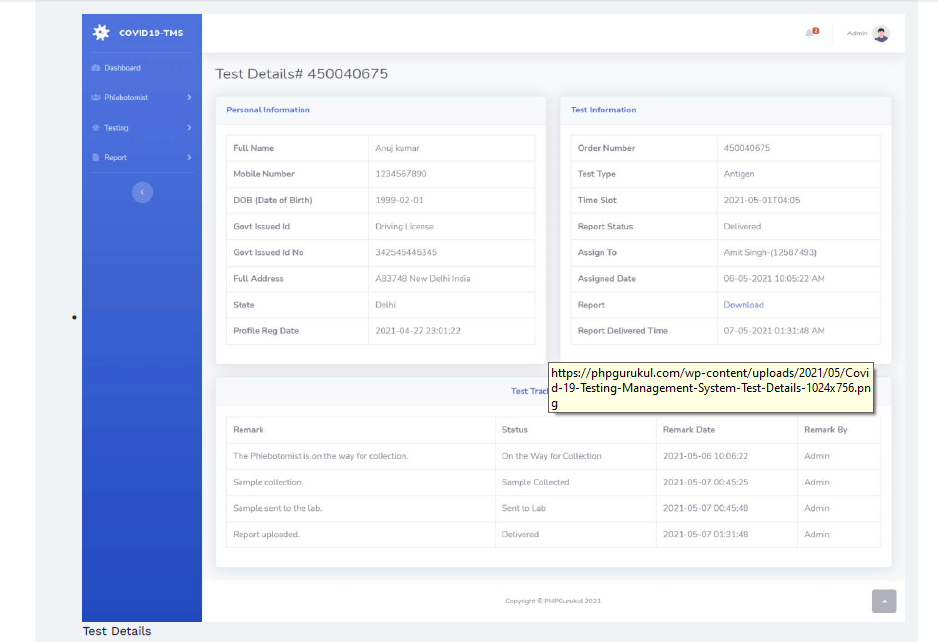Click the Report document icon
The image size is (938, 642).
click(x=96, y=157)
